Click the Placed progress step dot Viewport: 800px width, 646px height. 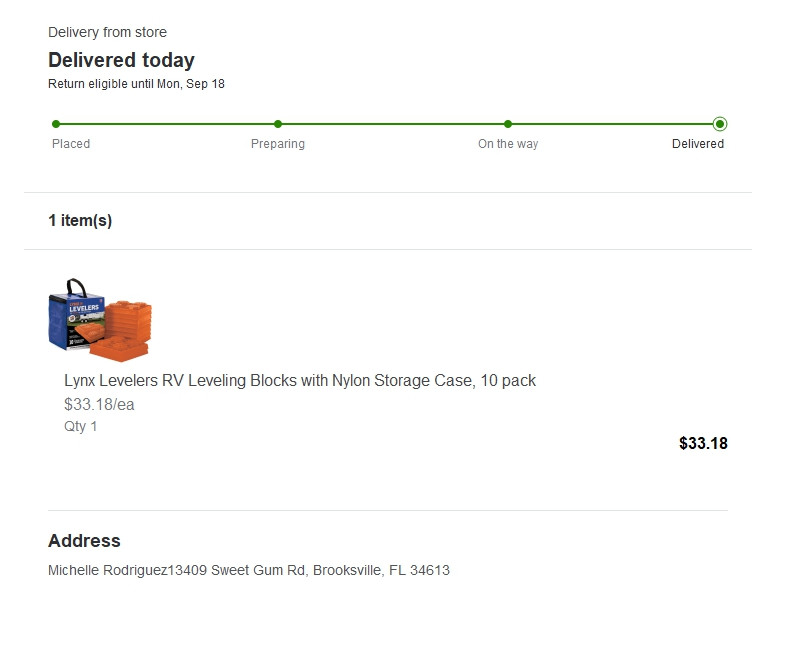[x=56, y=124]
